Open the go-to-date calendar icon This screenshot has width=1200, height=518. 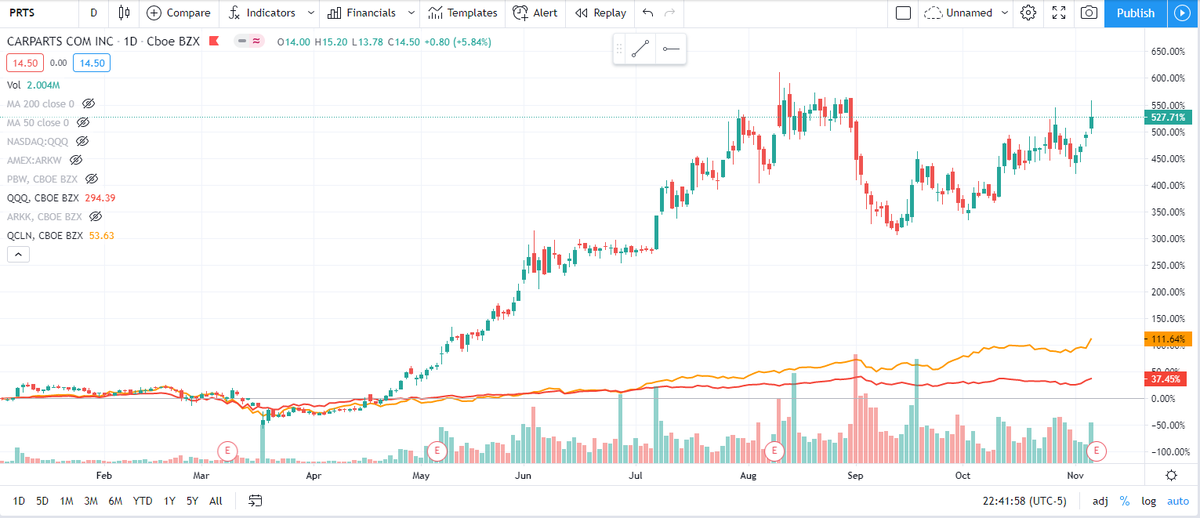tap(255, 500)
